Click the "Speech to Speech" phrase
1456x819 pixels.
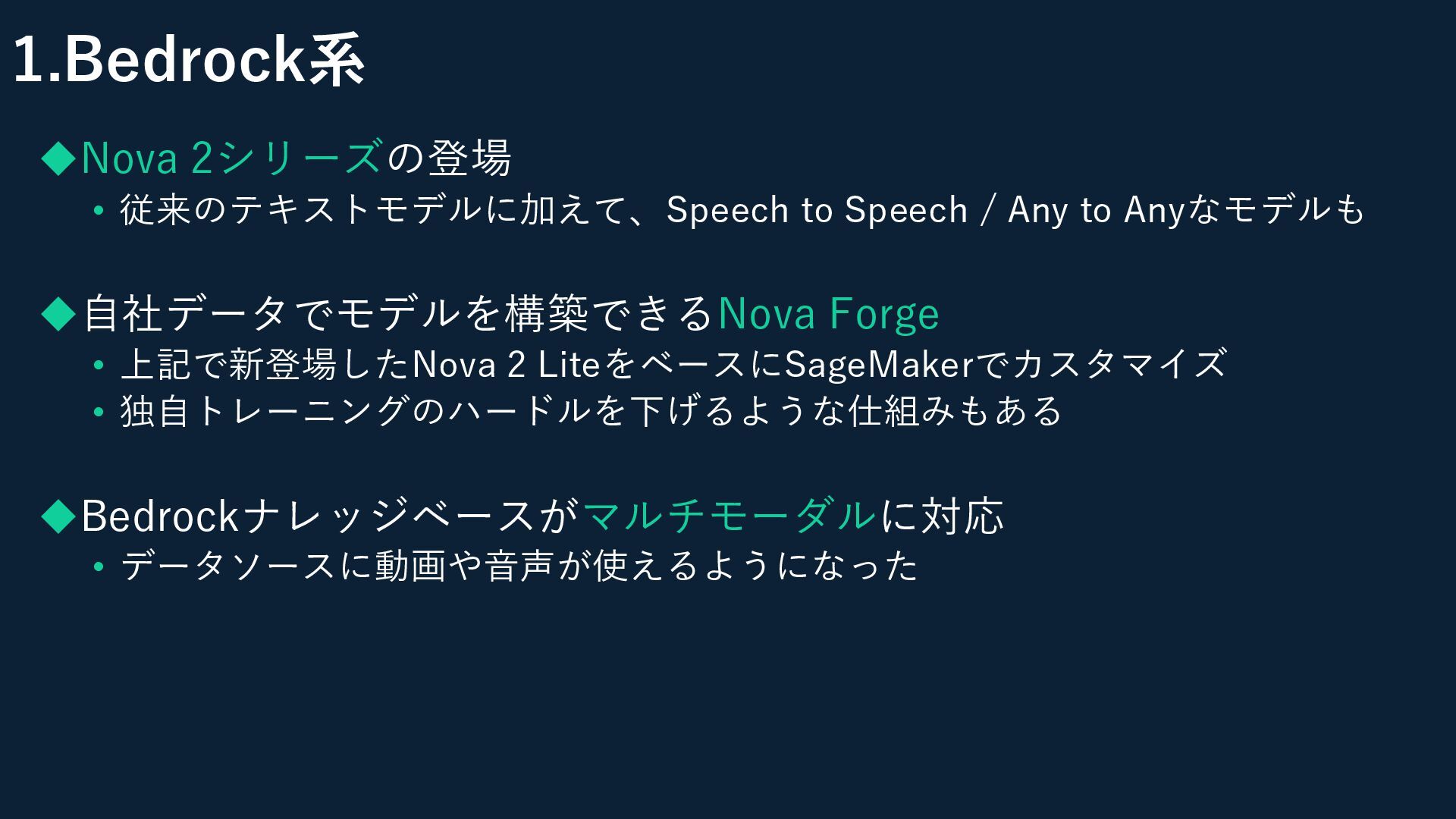click(817, 210)
